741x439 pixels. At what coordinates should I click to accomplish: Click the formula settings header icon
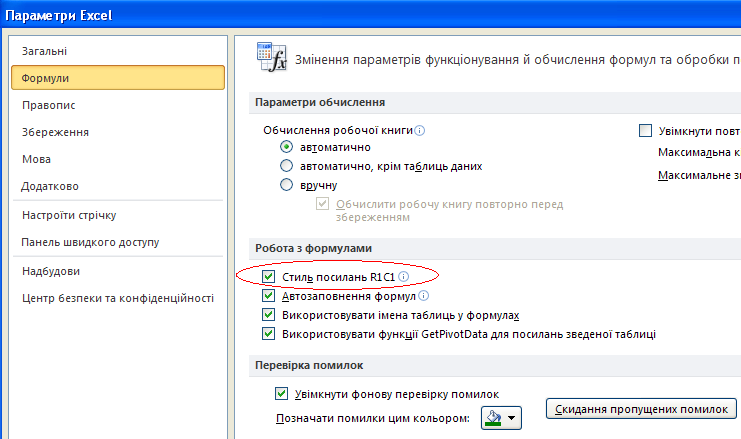[x=270, y=57]
